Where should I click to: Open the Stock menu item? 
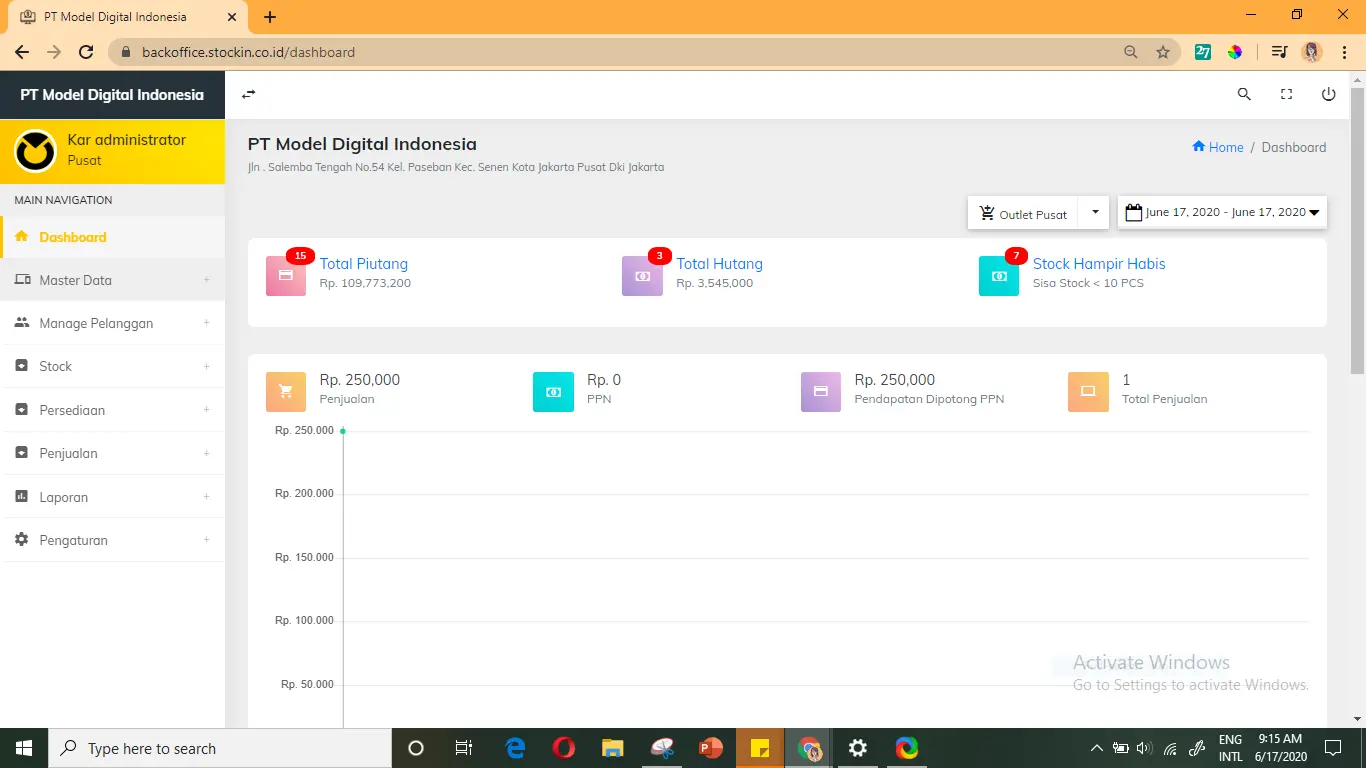point(112,366)
